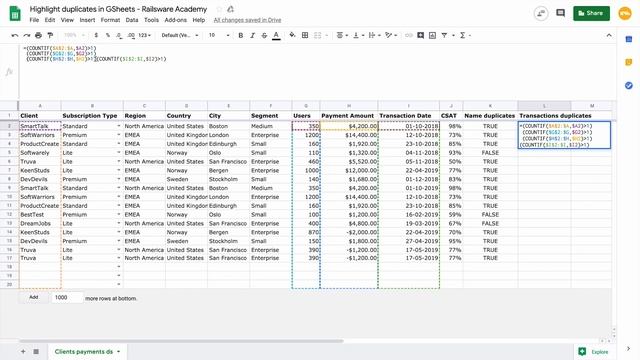Collapse the toolbar with up chevron
The image size is (640, 360).
pyautogui.click(x=609, y=36)
